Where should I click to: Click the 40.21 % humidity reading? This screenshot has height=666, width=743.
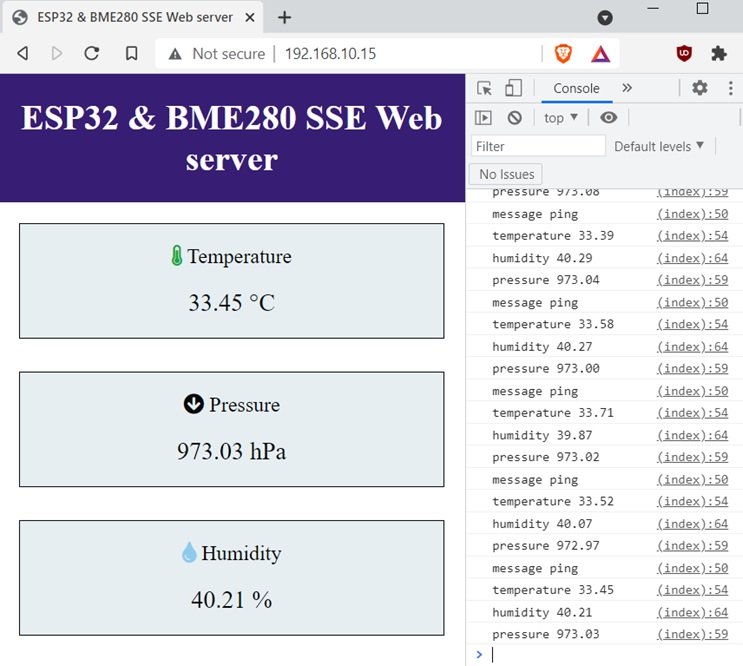tap(231, 600)
